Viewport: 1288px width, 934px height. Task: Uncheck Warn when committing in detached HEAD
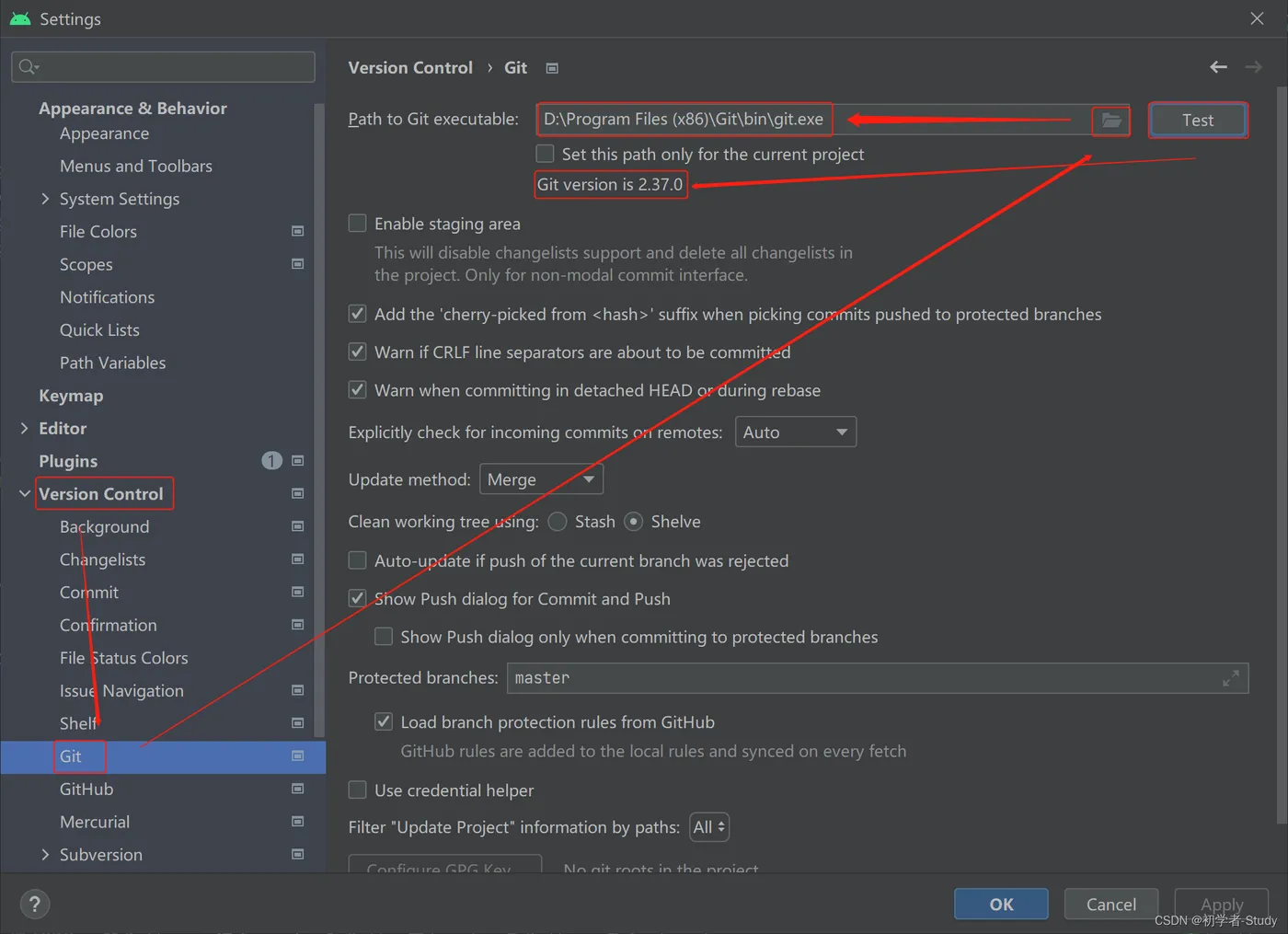click(x=358, y=390)
